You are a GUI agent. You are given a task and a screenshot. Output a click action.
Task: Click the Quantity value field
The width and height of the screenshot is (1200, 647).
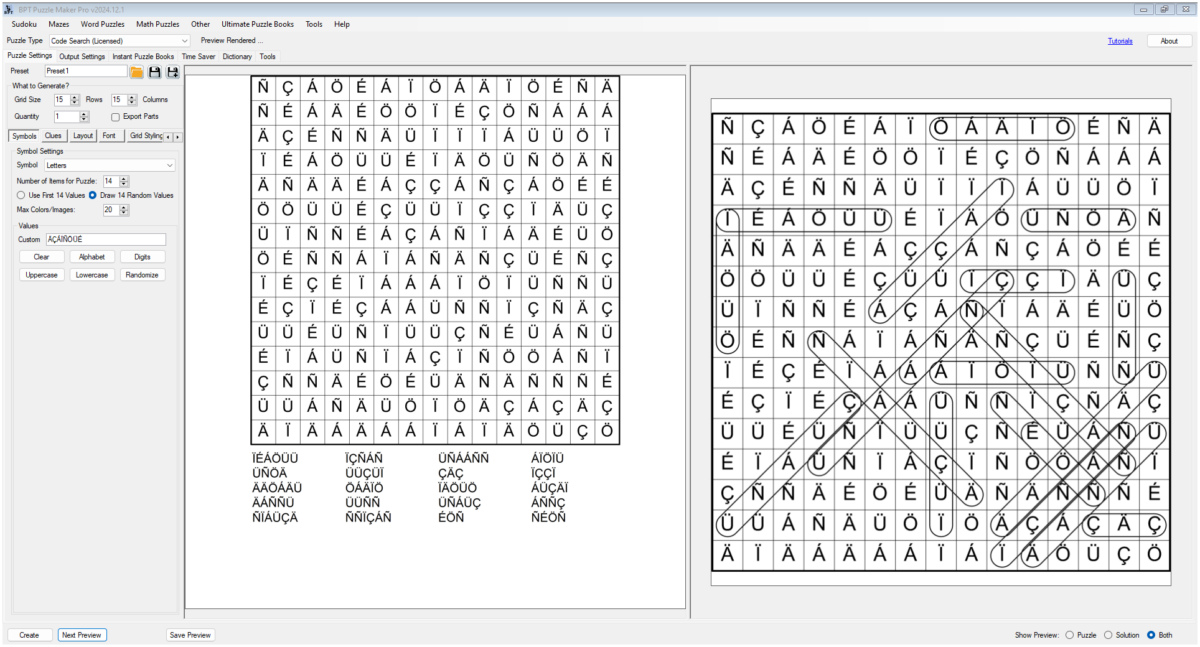click(x=67, y=116)
